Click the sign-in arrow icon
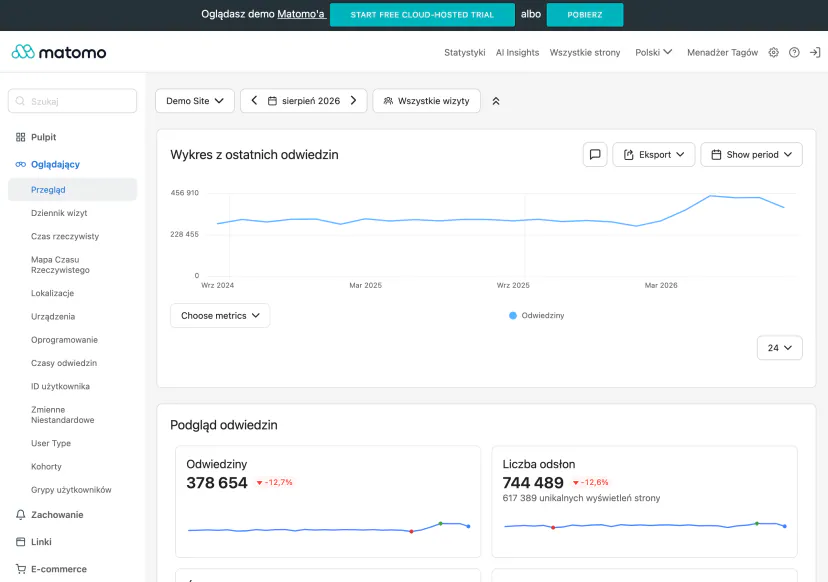This screenshot has height=582, width=828. tap(815, 52)
